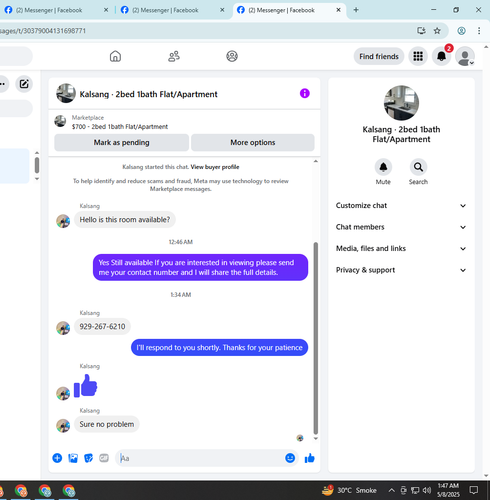490x500 pixels.
Task: Open the account profile avatar menu
Action: (465, 56)
